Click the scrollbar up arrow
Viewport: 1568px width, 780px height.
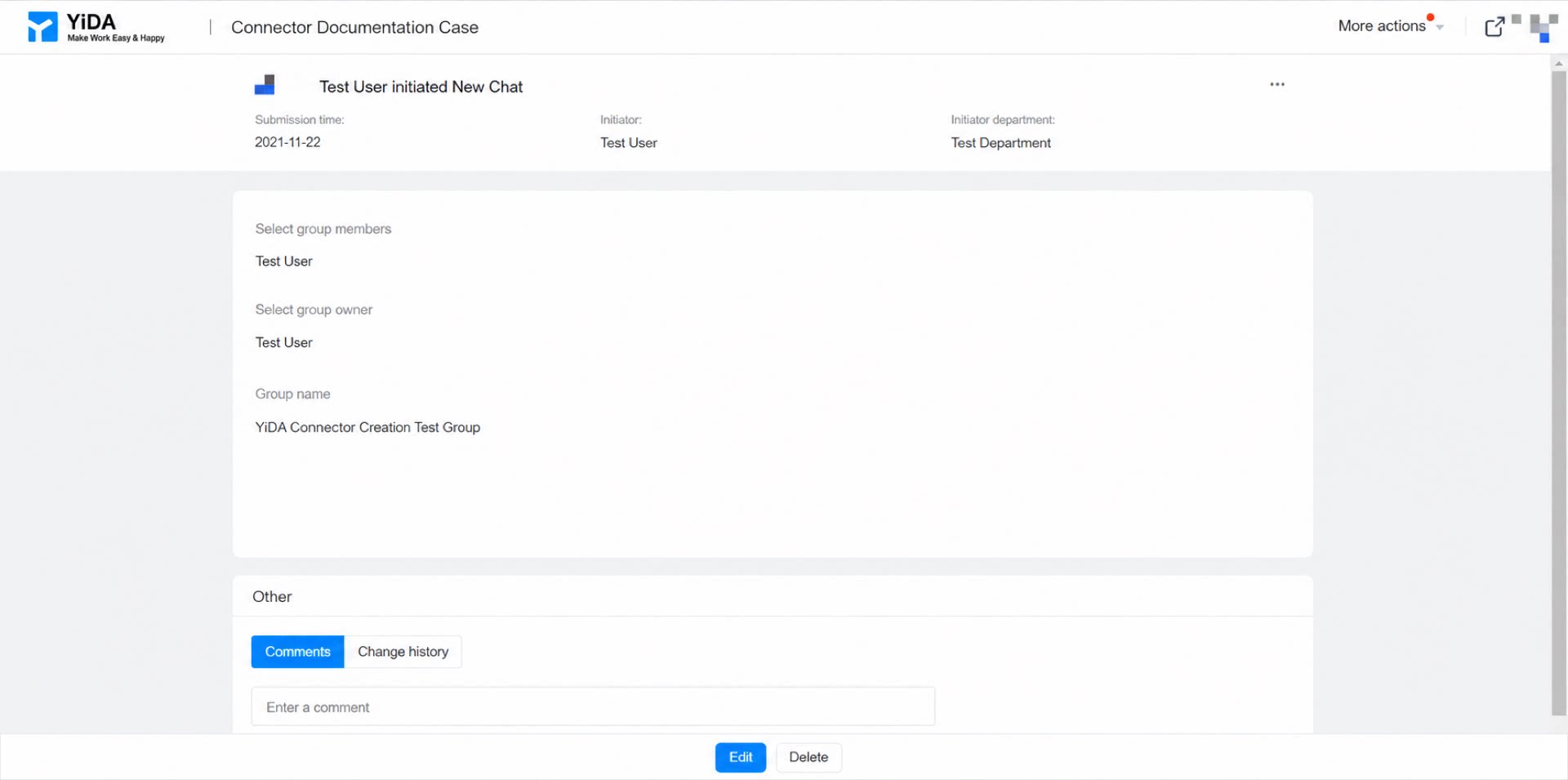[1558, 63]
